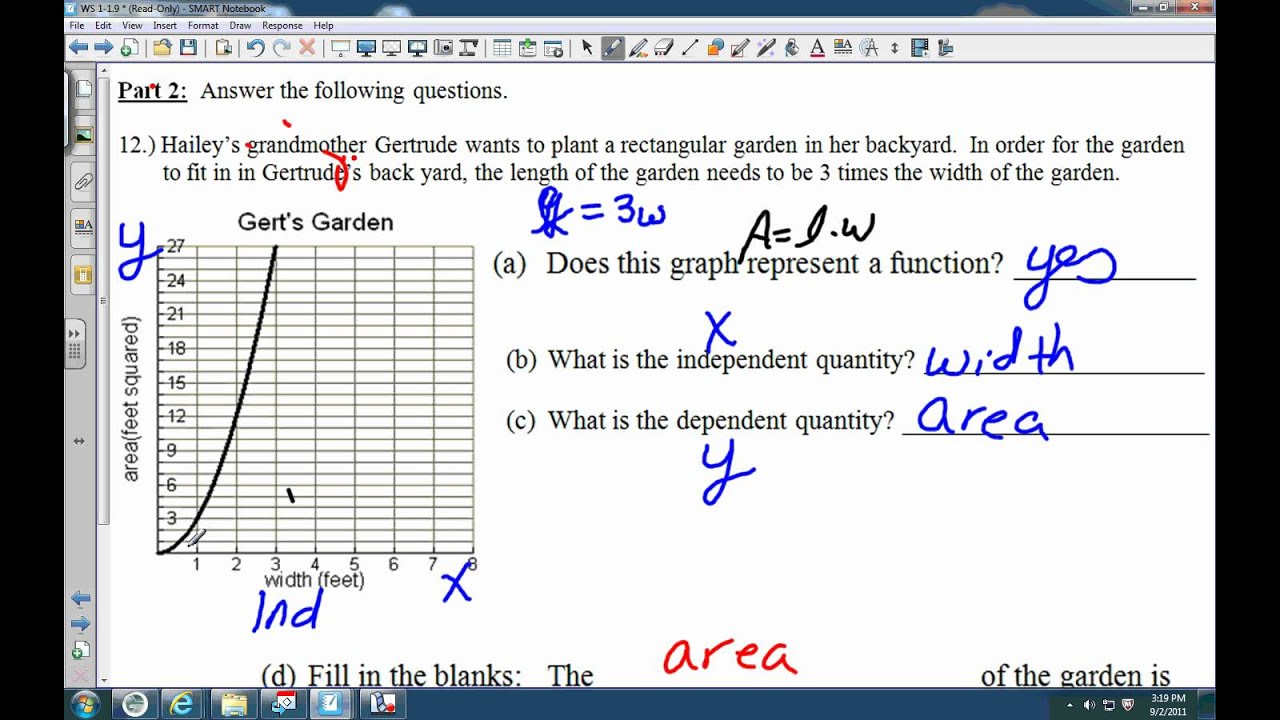The height and width of the screenshot is (720, 1280).
Task: Select the Eraser tool
Action: click(664, 47)
